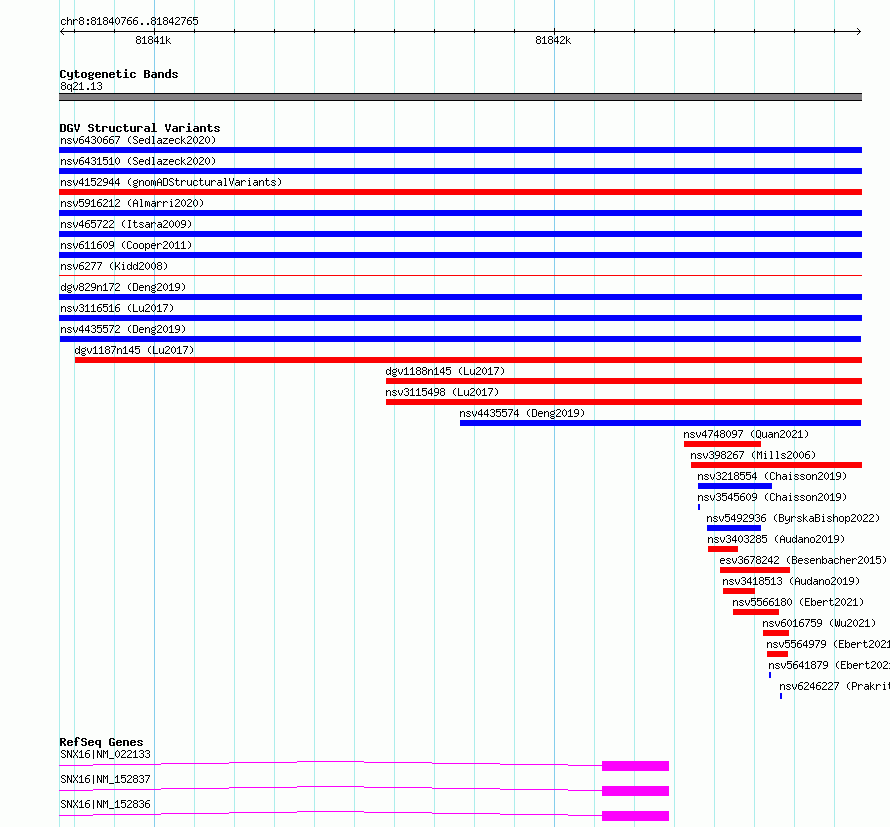The image size is (890, 827).
Task: Click the small blue tick under nsv3545609
Action: coord(699,507)
